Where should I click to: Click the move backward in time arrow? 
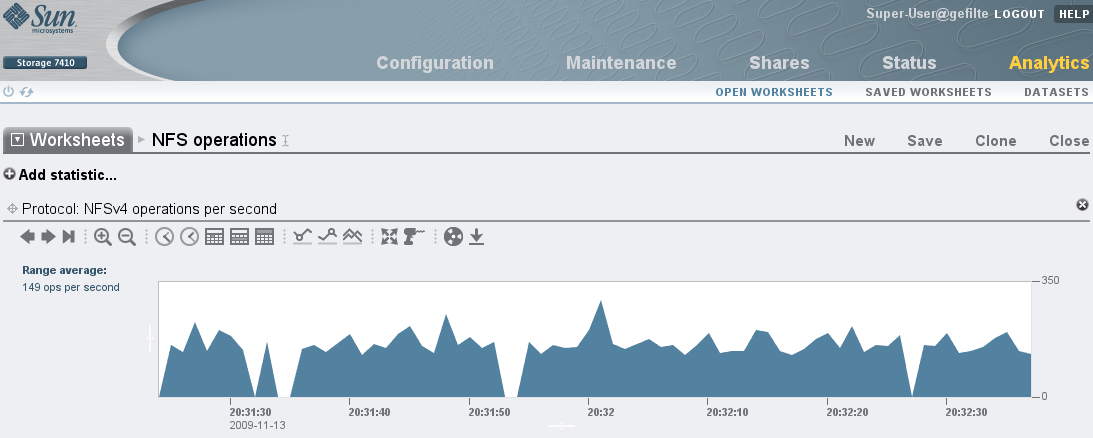[x=28, y=237]
